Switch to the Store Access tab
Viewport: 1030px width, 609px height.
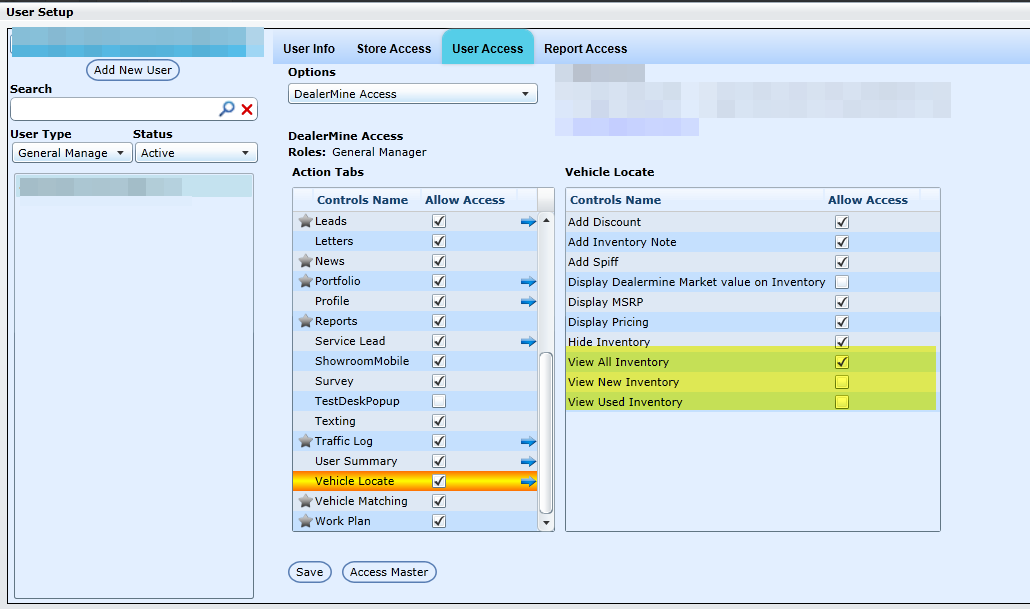point(394,49)
